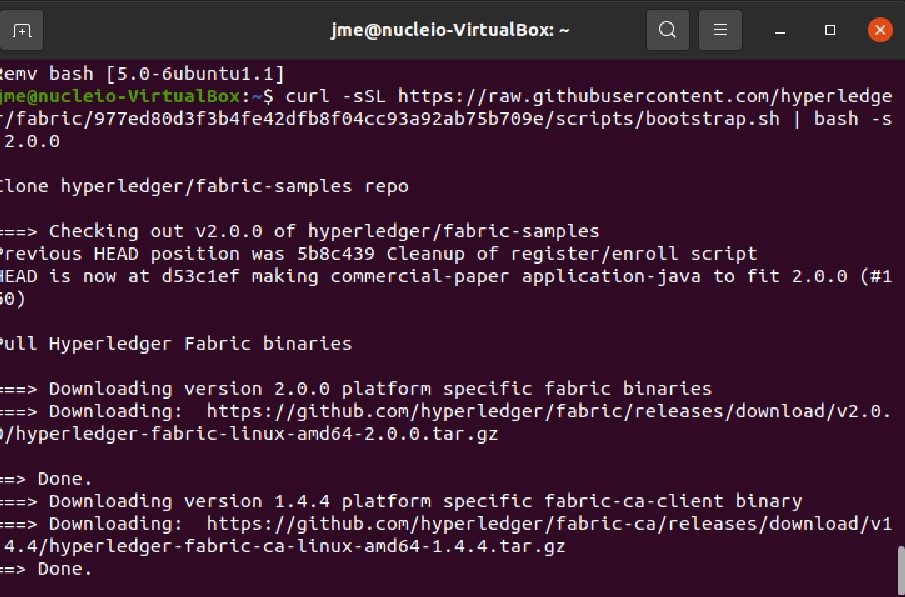Click the 'Clone hyperledger/fabric-samples repo' line
This screenshot has width=905, height=597.
click(x=204, y=186)
